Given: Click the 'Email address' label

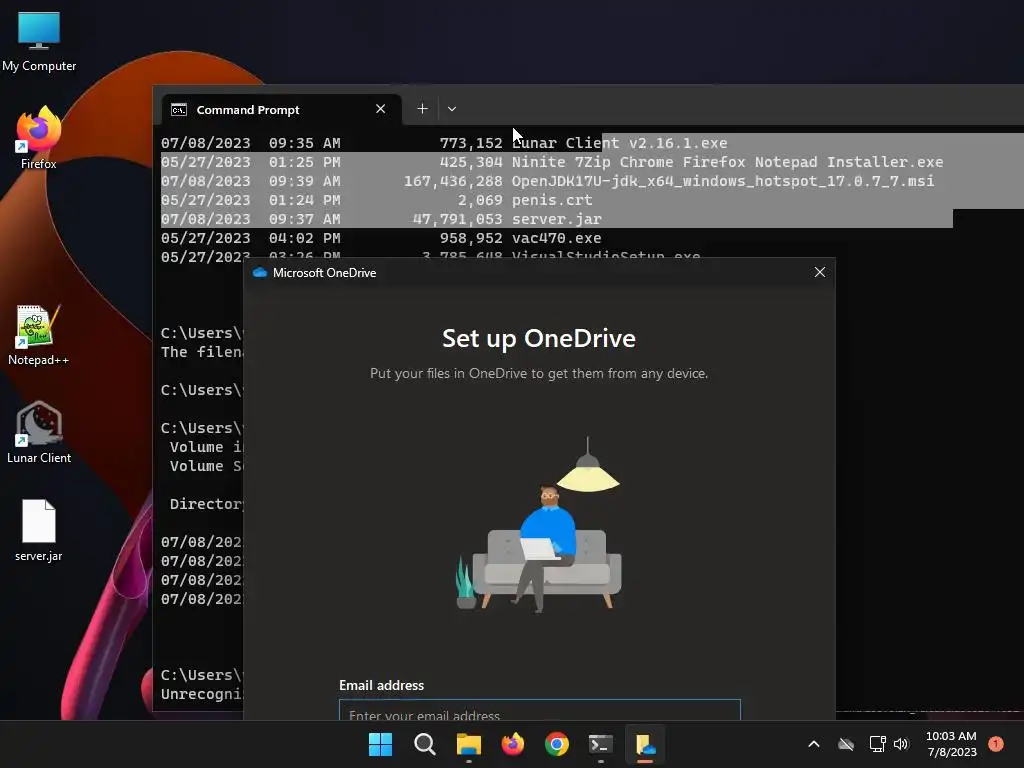Looking at the screenshot, I should [381, 685].
